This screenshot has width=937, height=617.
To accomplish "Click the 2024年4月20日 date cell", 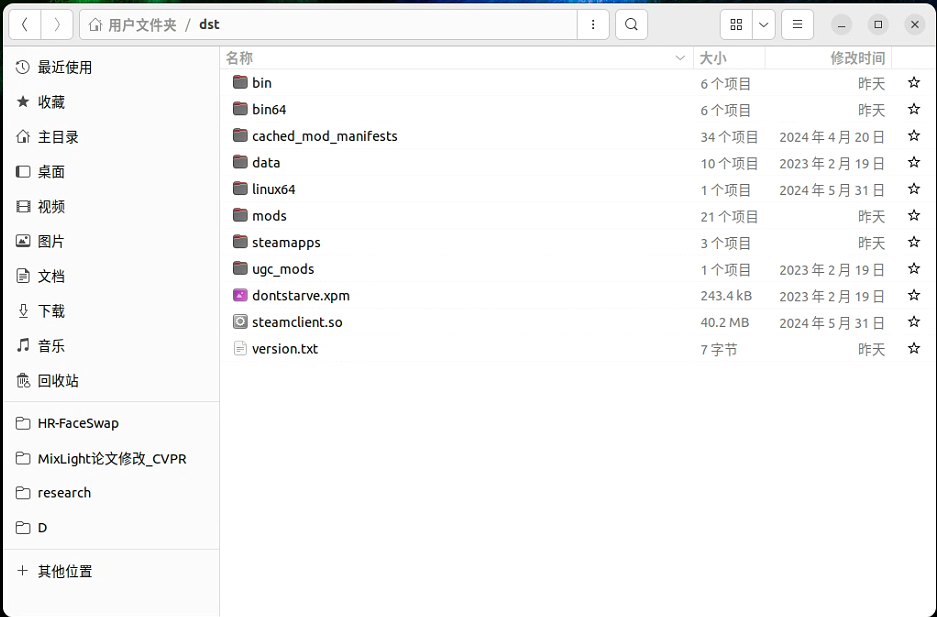I will pos(832,137).
